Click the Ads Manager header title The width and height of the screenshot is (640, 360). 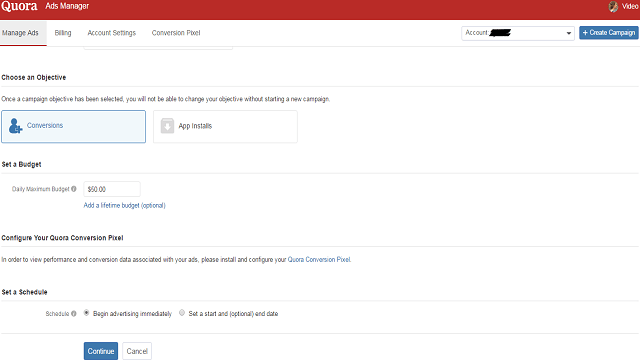click(67, 6)
